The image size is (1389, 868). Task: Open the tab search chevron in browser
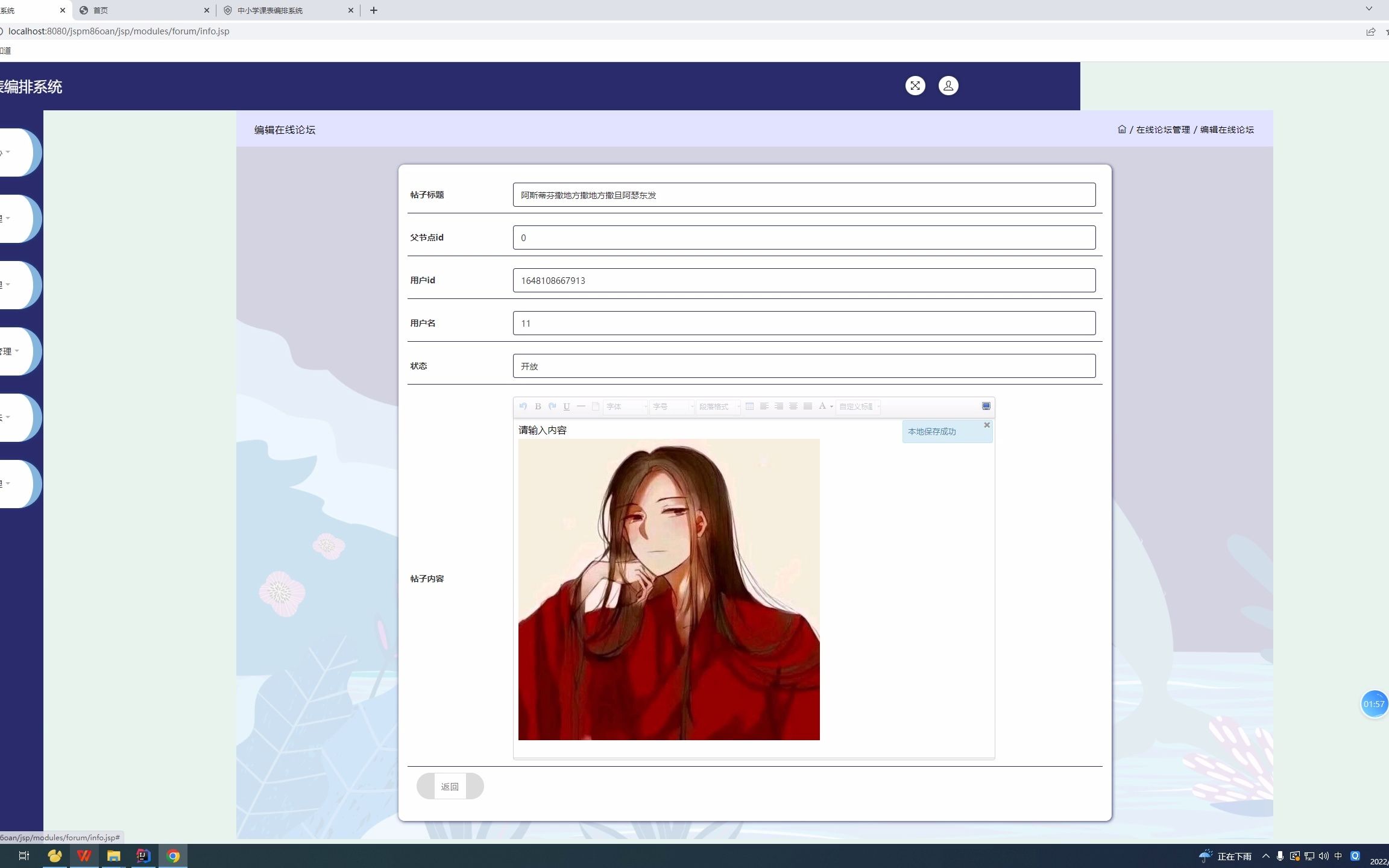tap(1369, 8)
